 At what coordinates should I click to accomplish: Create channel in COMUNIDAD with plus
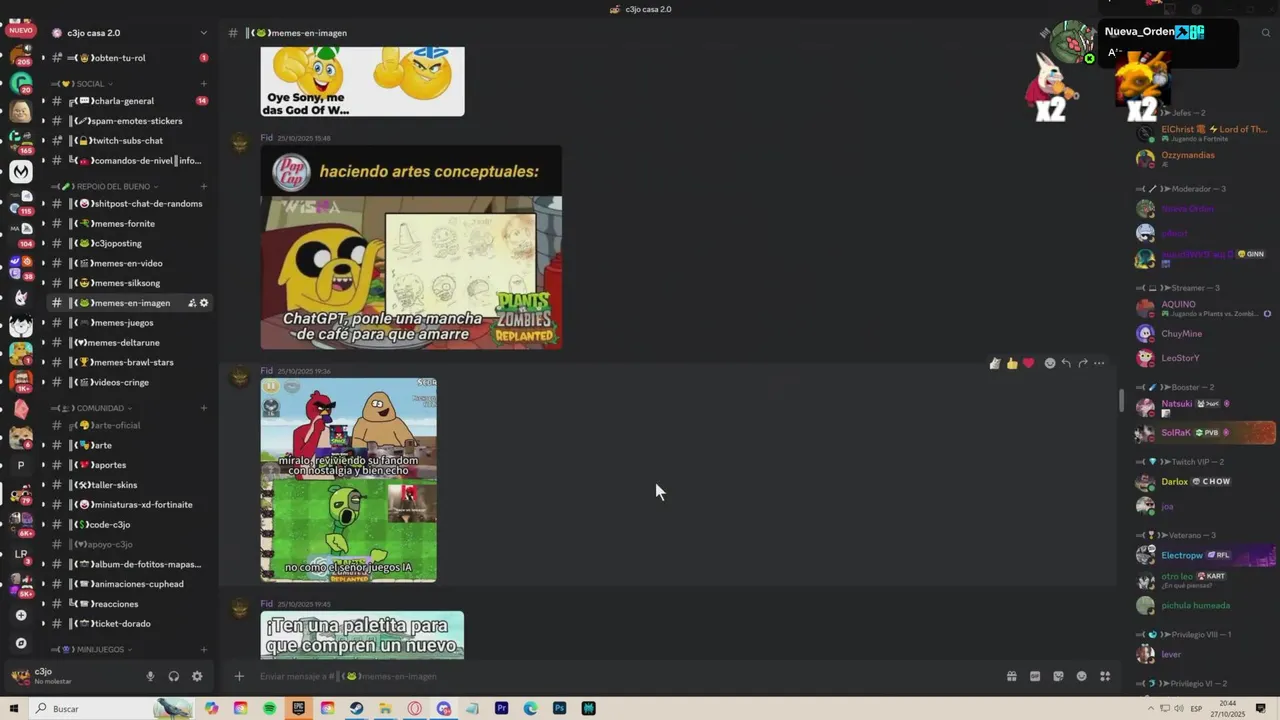pos(204,408)
